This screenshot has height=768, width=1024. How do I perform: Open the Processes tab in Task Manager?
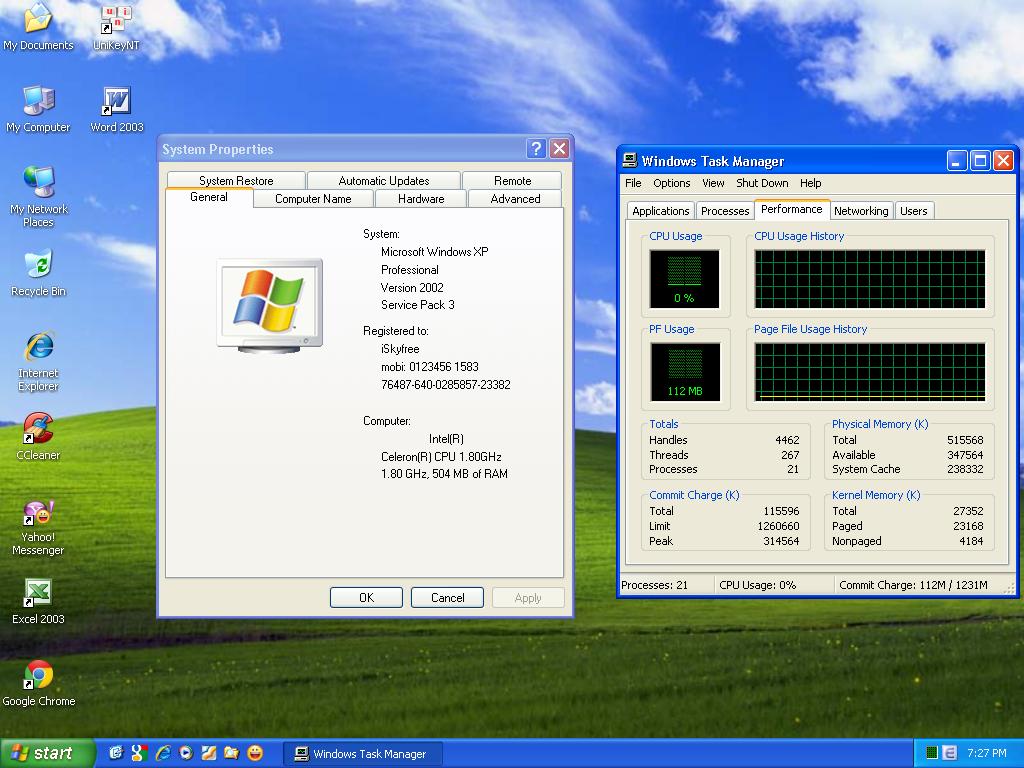[725, 211]
